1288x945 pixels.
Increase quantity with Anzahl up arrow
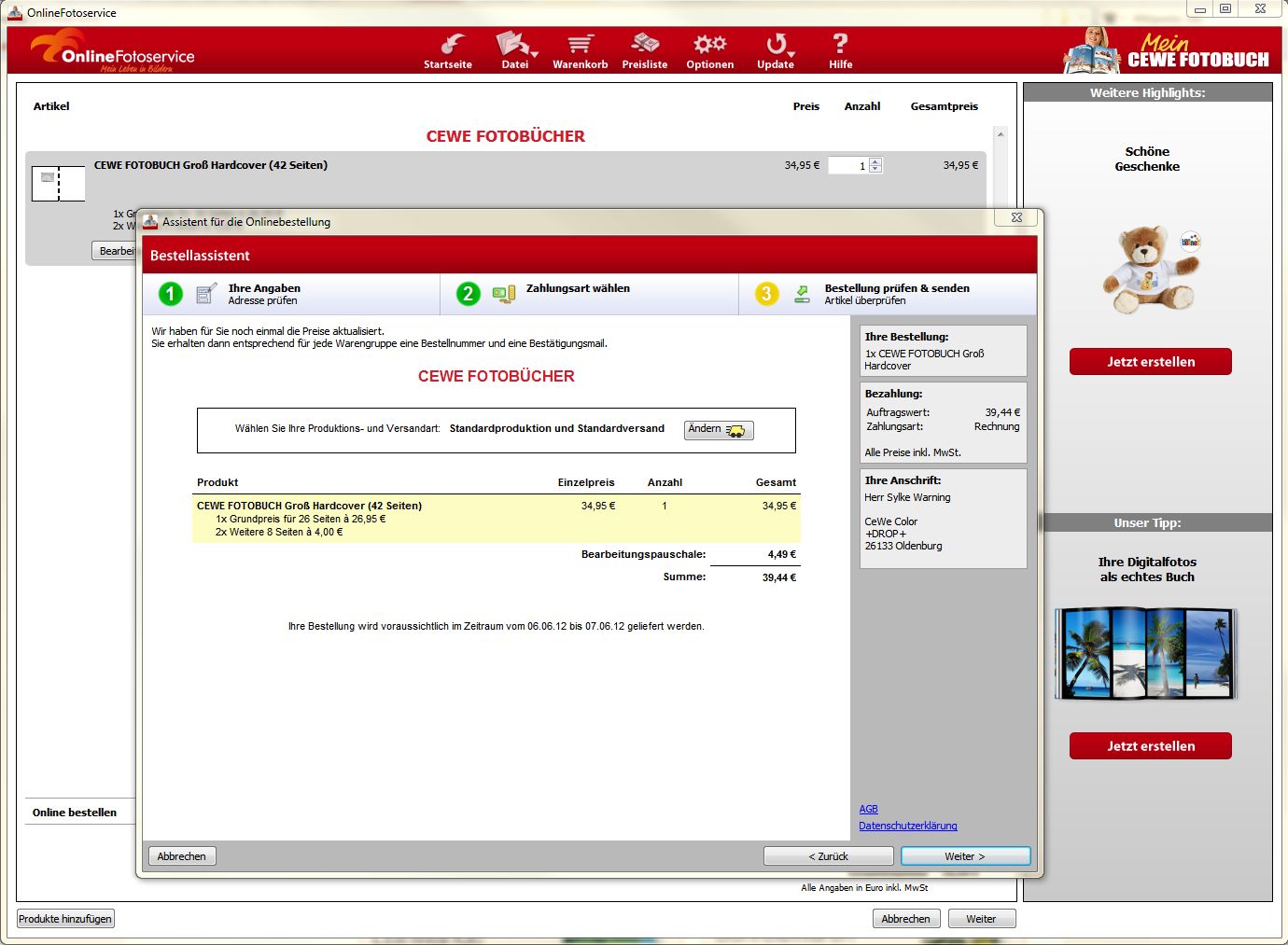tap(875, 161)
